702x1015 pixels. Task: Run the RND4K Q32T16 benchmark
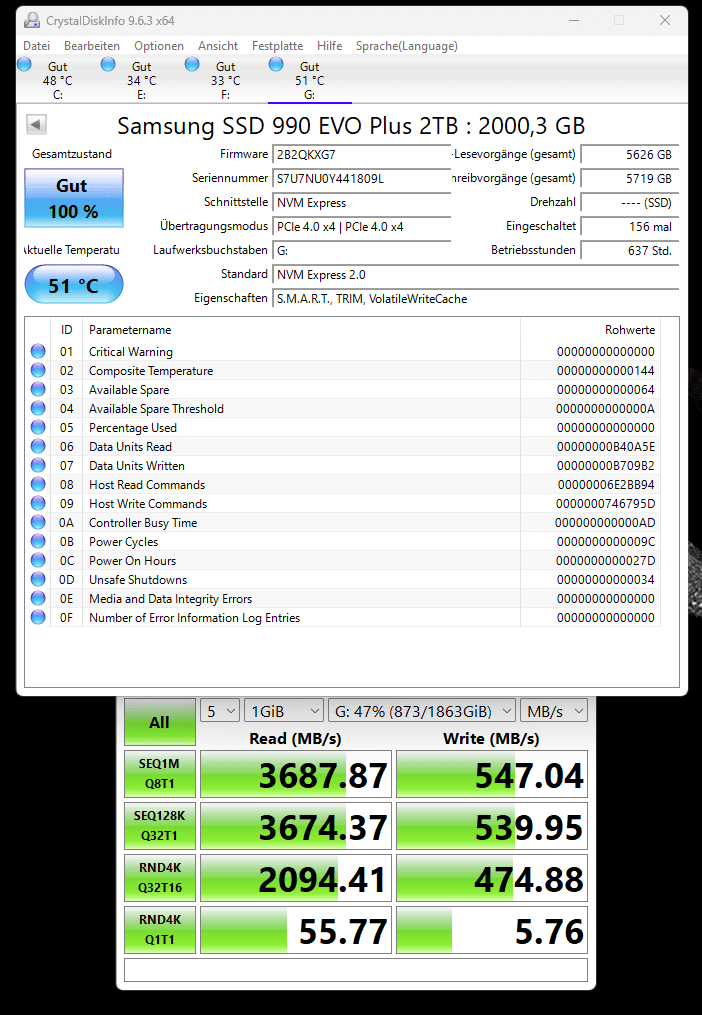point(159,877)
